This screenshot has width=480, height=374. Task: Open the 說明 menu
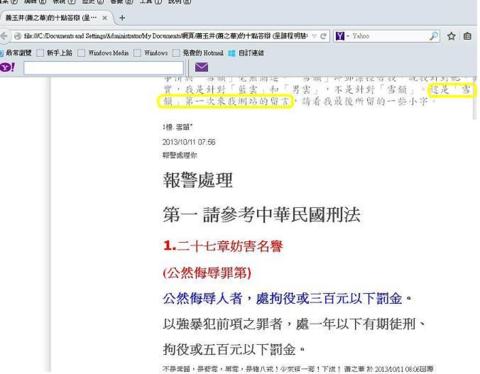[x=179, y=1]
